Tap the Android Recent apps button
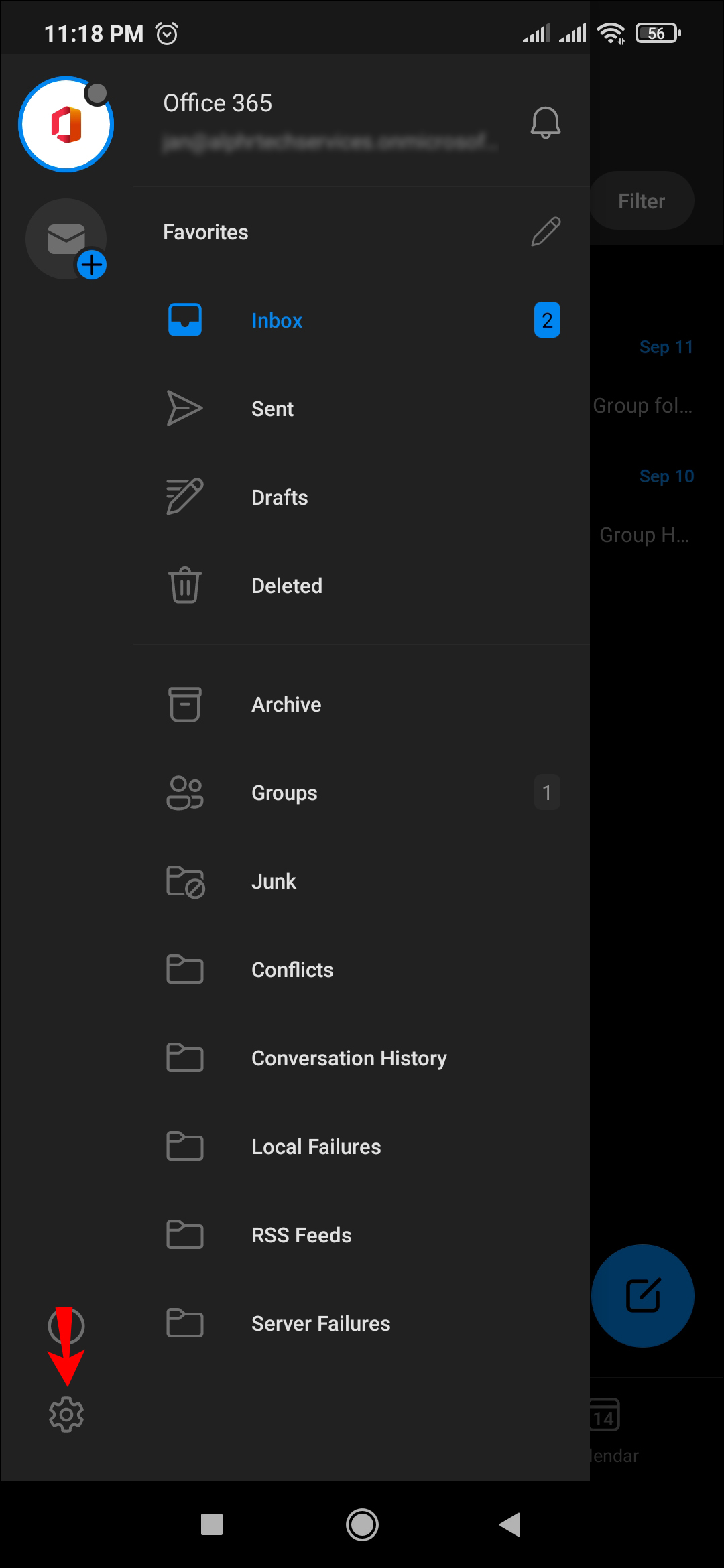The image size is (724, 1568). [212, 1524]
